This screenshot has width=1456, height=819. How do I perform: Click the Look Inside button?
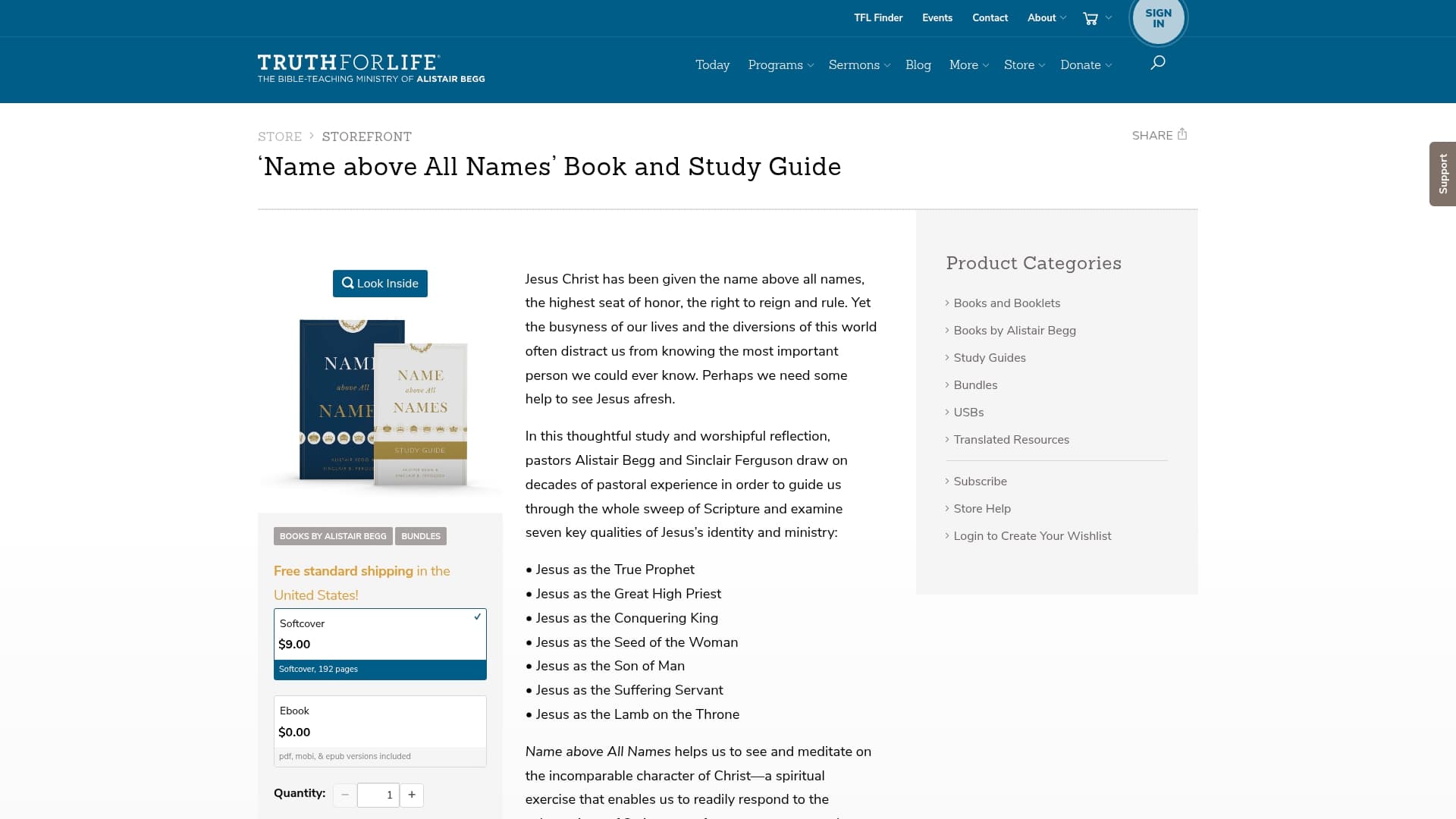click(x=380, y=284)
